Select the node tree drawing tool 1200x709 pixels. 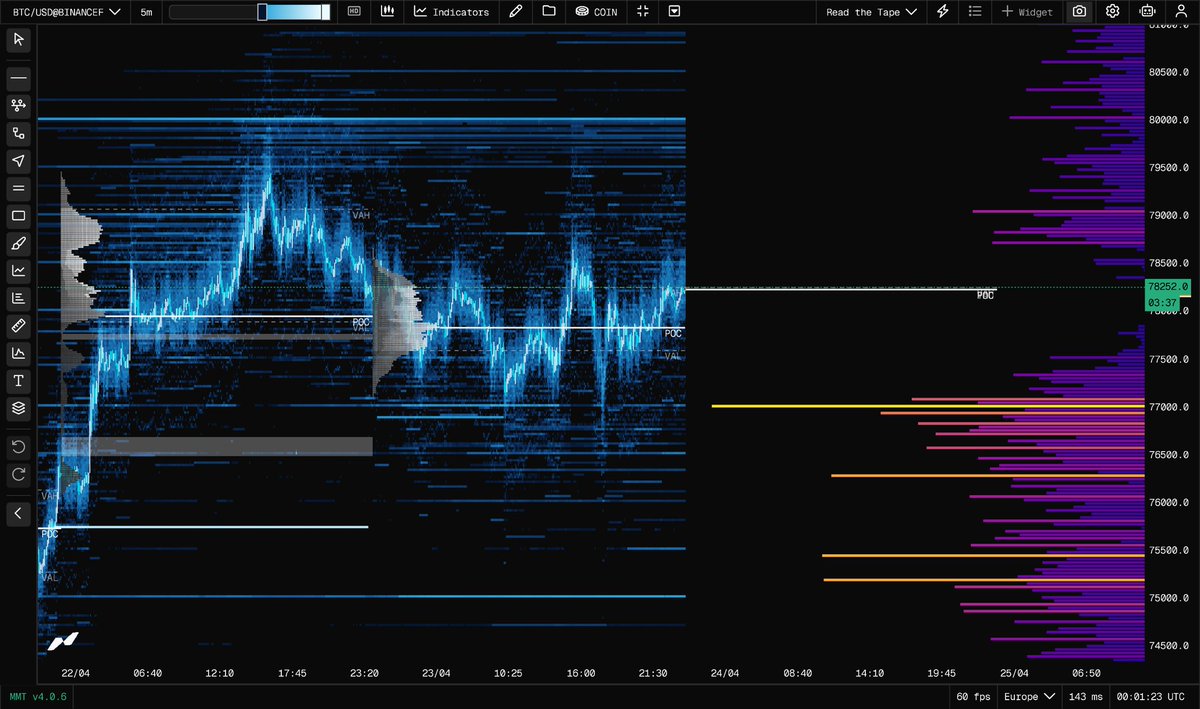tap(19, 105)
